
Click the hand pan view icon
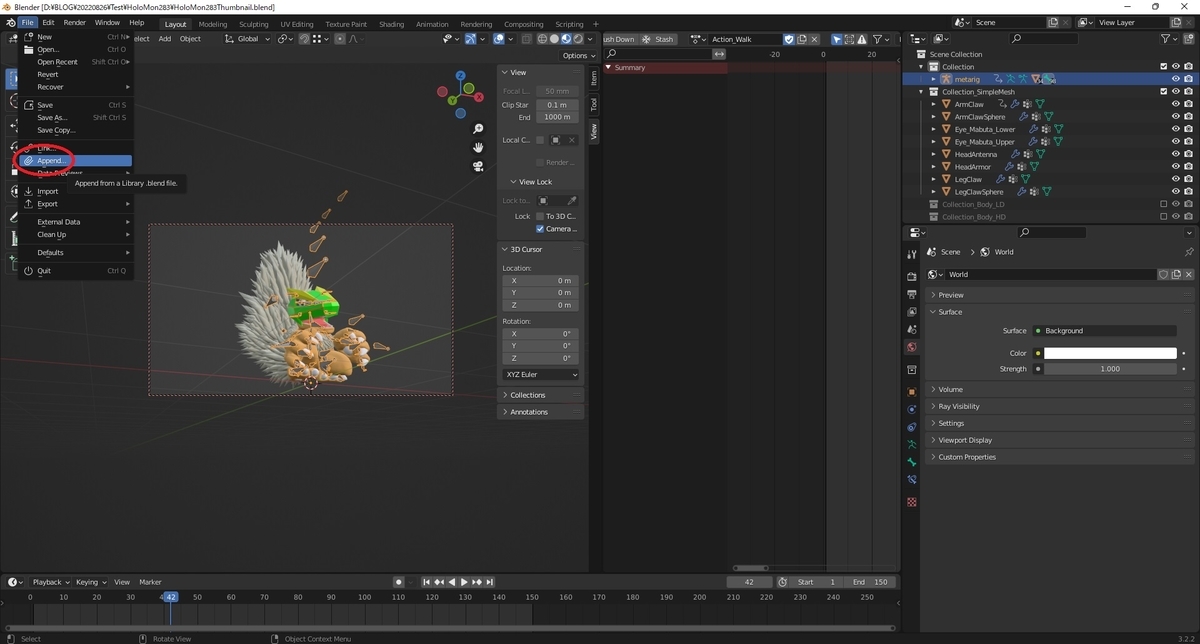pos(479,147)
